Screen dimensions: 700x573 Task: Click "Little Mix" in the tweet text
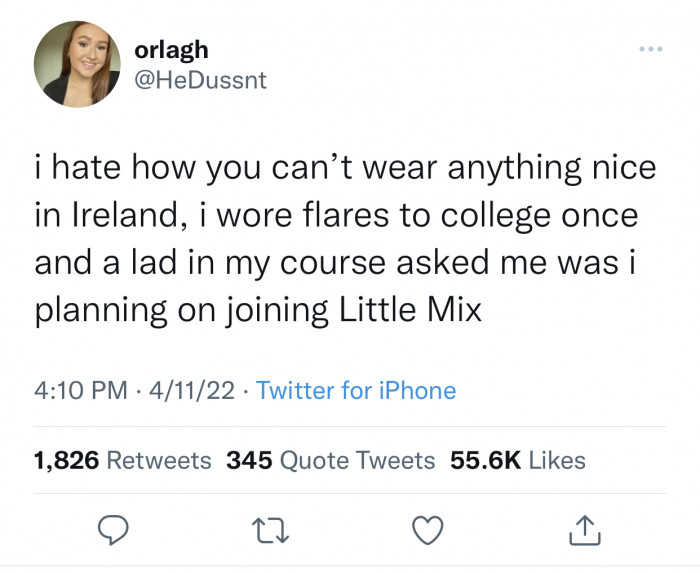point(418,311)
